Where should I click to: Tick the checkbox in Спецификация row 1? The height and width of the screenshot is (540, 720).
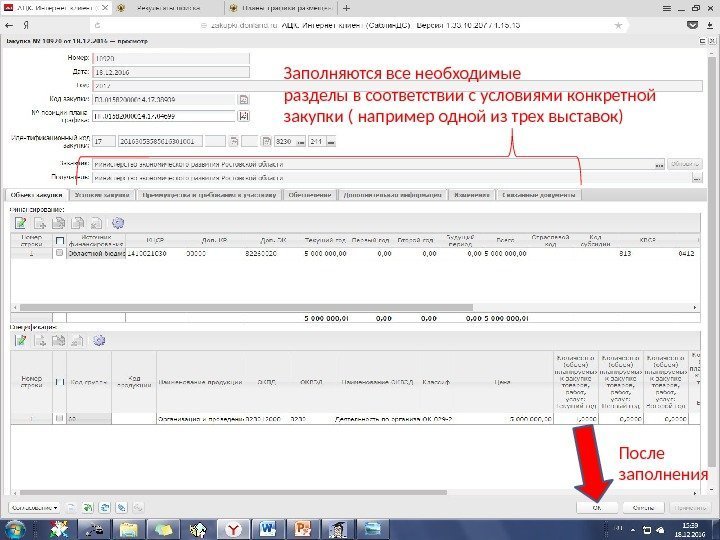point(59,418)
